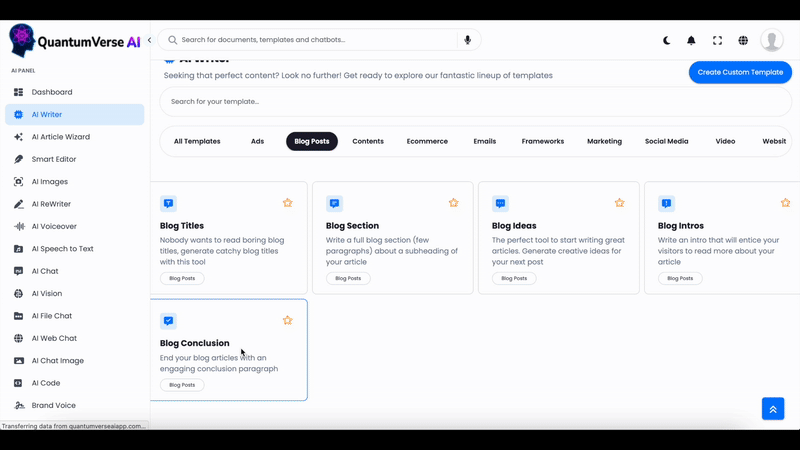Mark Blog Conclusion as favorite

click(x=287, y=321)
